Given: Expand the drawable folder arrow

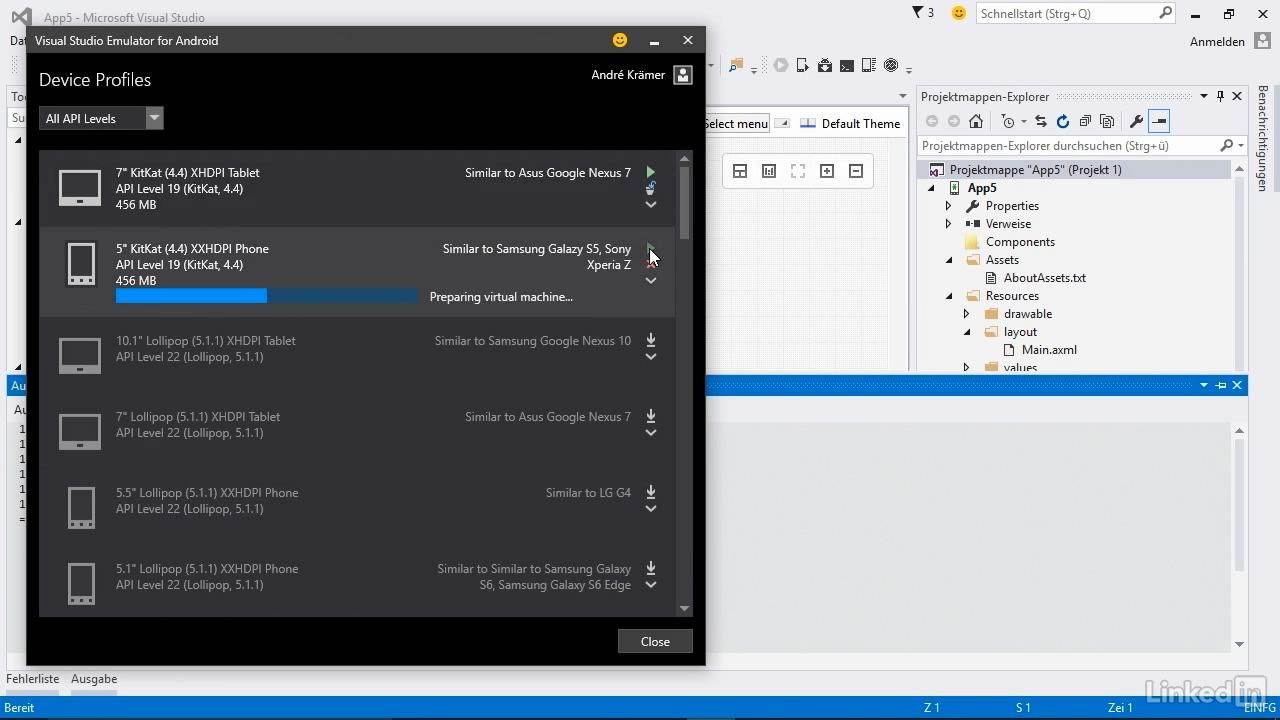Looking at the screenshot, I should (967, 314).
